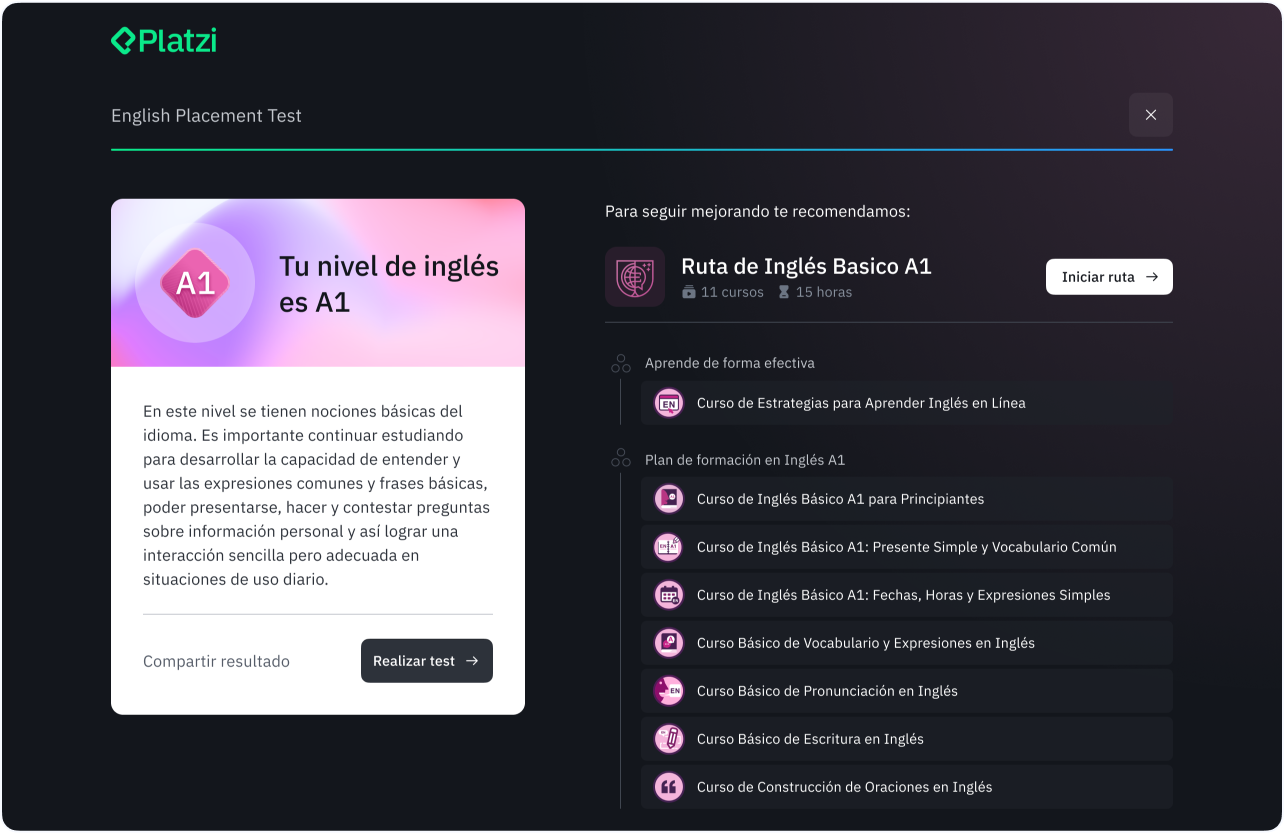Select Curso Básico de Pronunciación en Inglés text

click(x=827, y=691)
